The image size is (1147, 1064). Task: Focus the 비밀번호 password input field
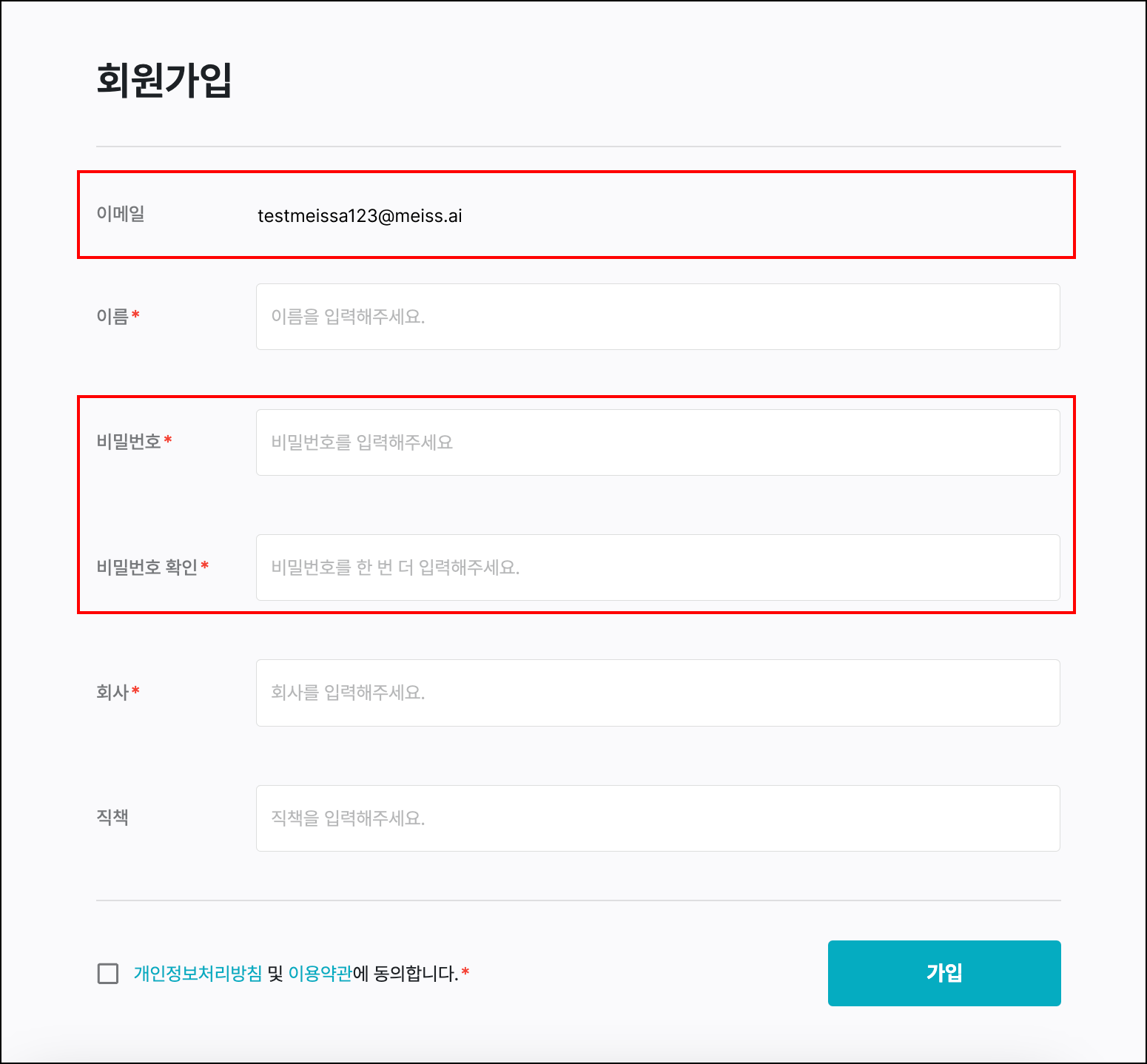(x=657, y=442)
